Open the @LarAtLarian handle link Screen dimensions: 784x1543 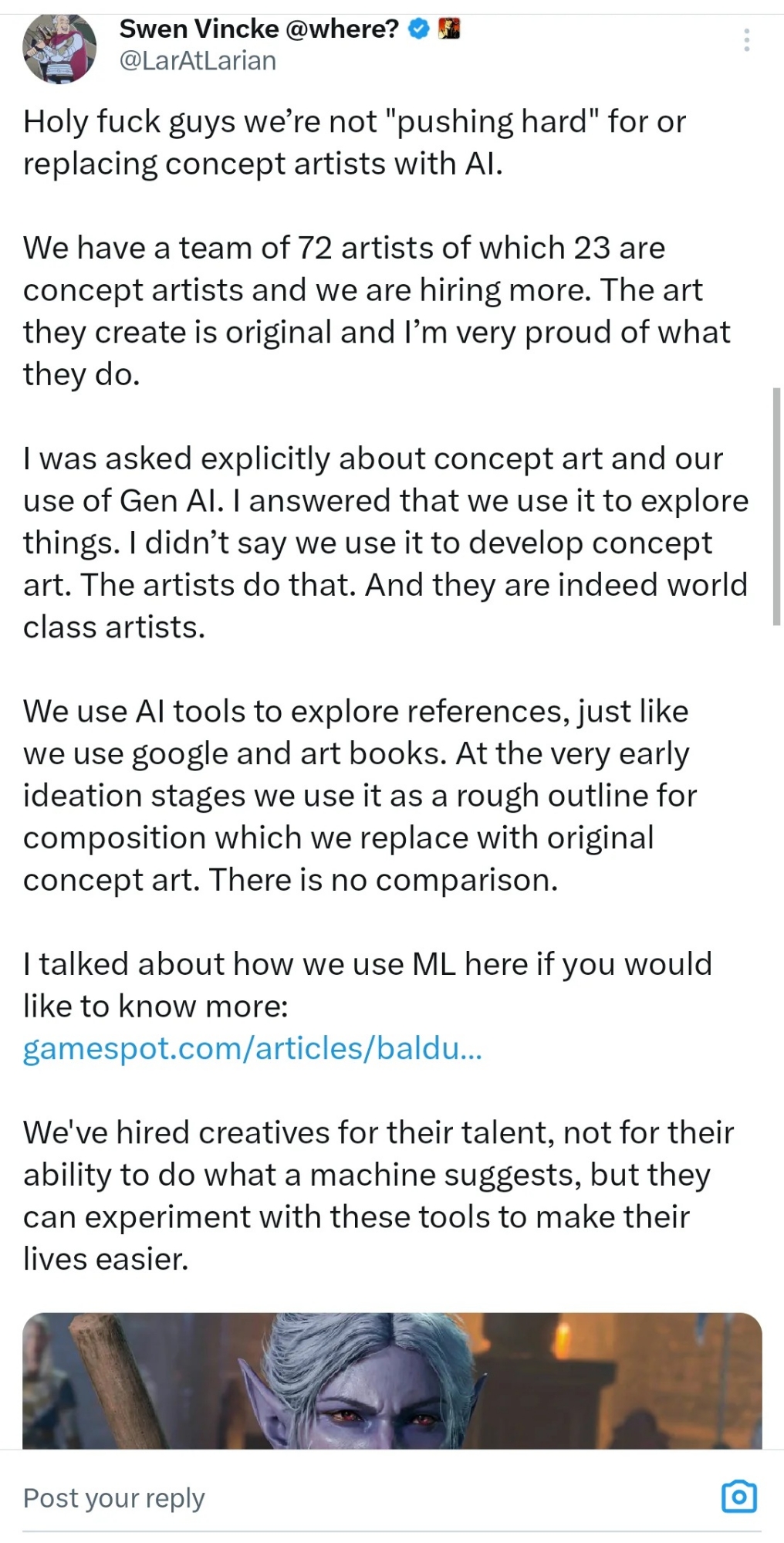pos(198,61)
